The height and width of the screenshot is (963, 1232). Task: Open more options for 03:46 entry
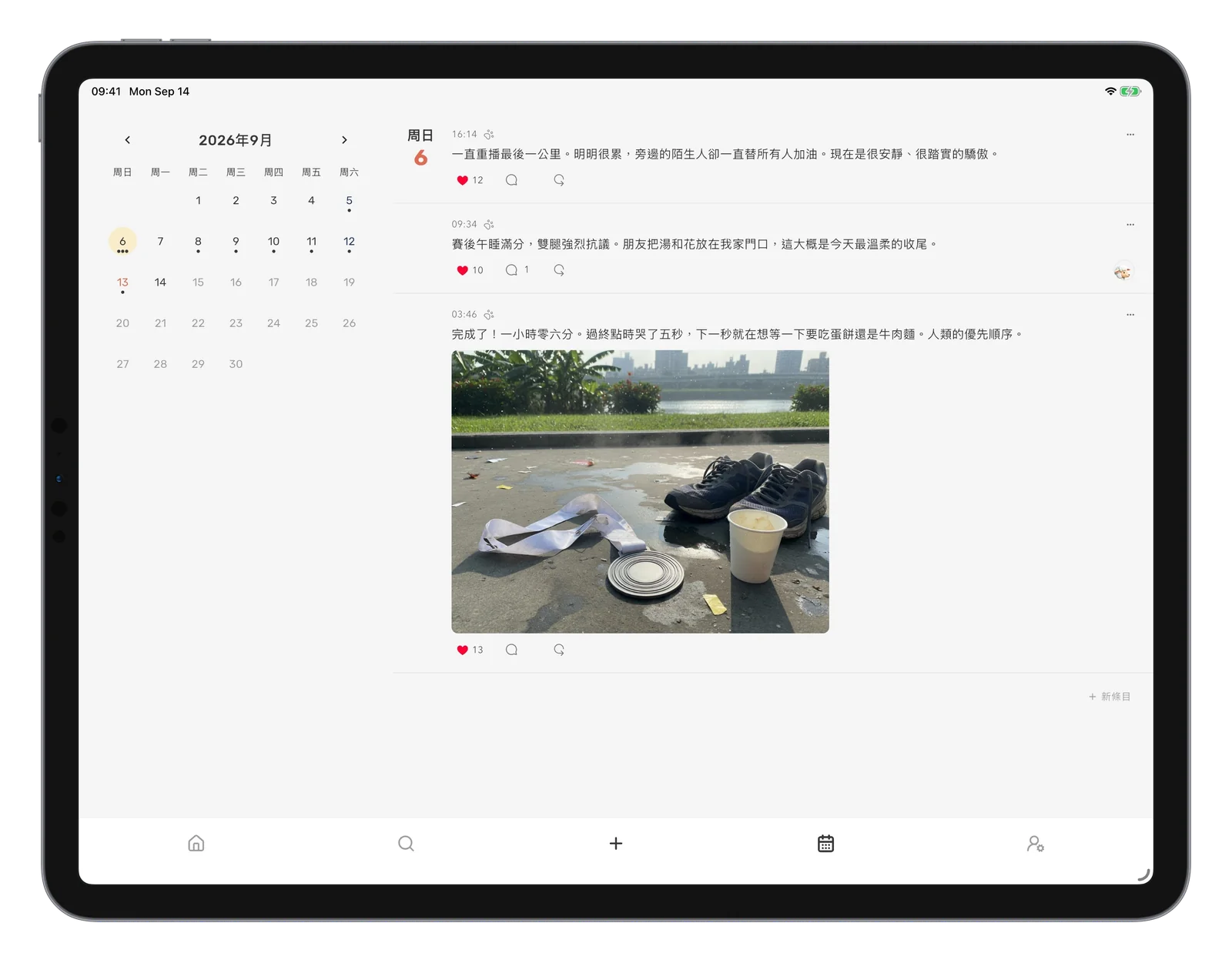[1130, 315]
